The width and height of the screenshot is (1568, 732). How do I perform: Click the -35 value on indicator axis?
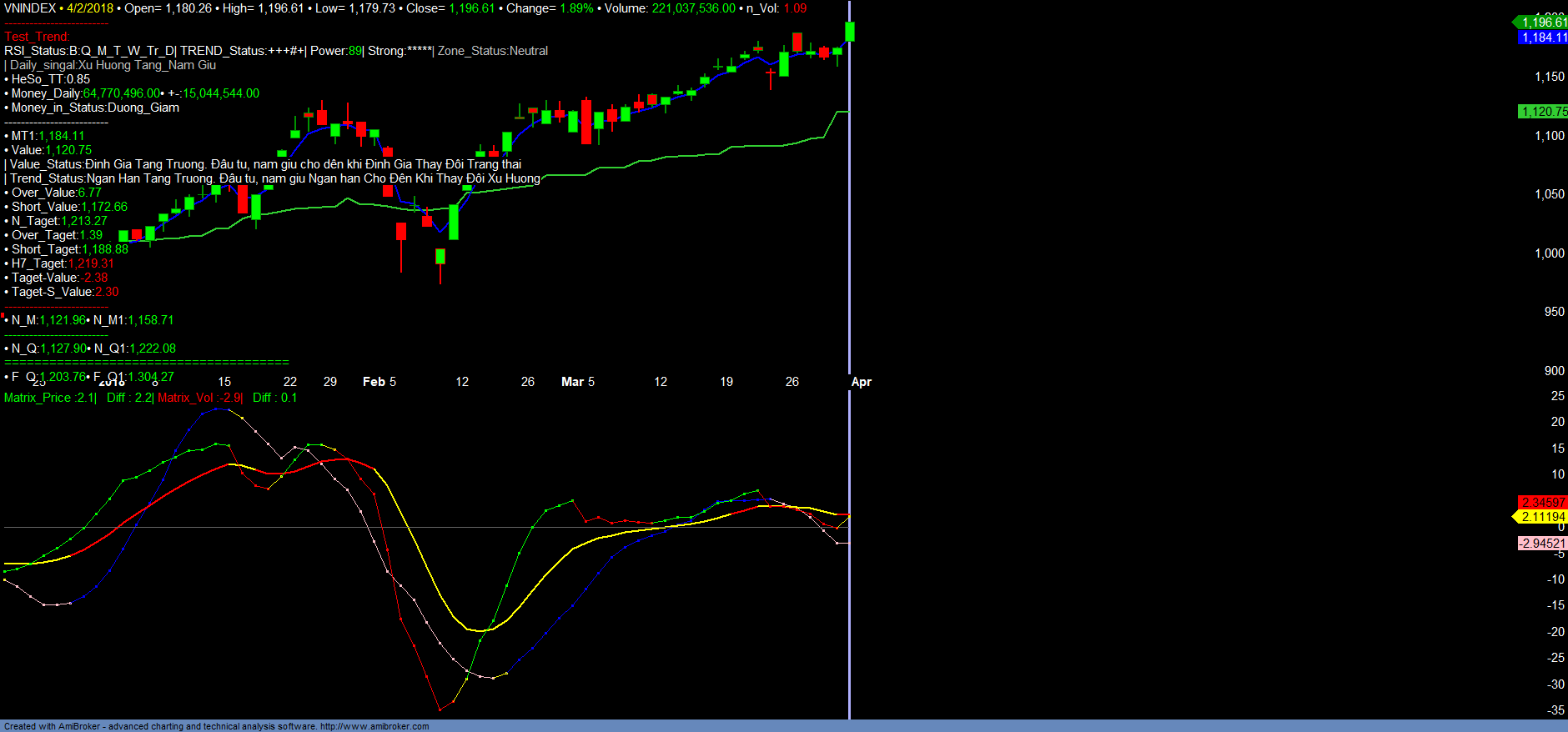tap(1555, 710)
